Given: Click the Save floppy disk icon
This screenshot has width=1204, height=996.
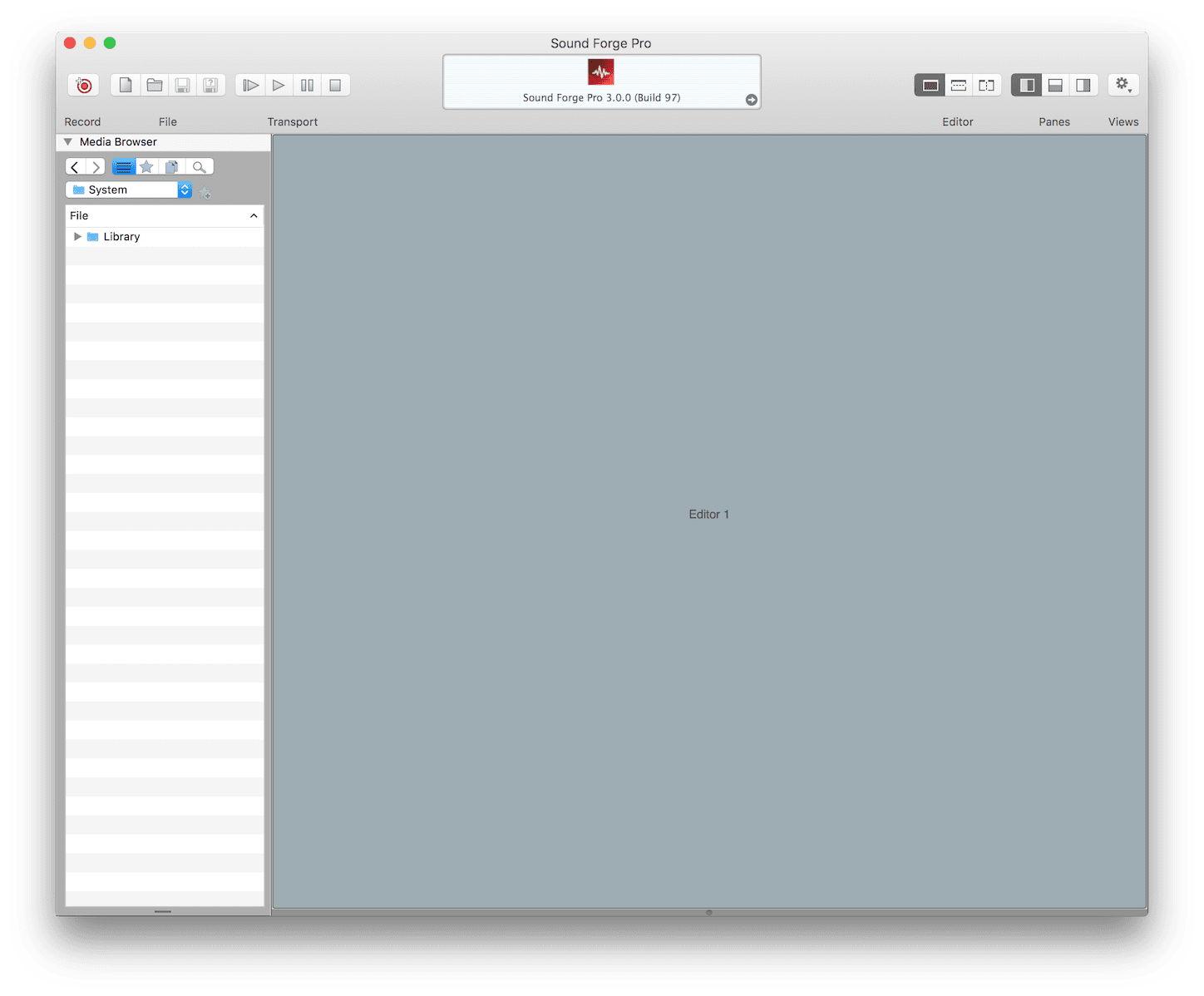Looking at the screenshot, I should click(182, 85).
